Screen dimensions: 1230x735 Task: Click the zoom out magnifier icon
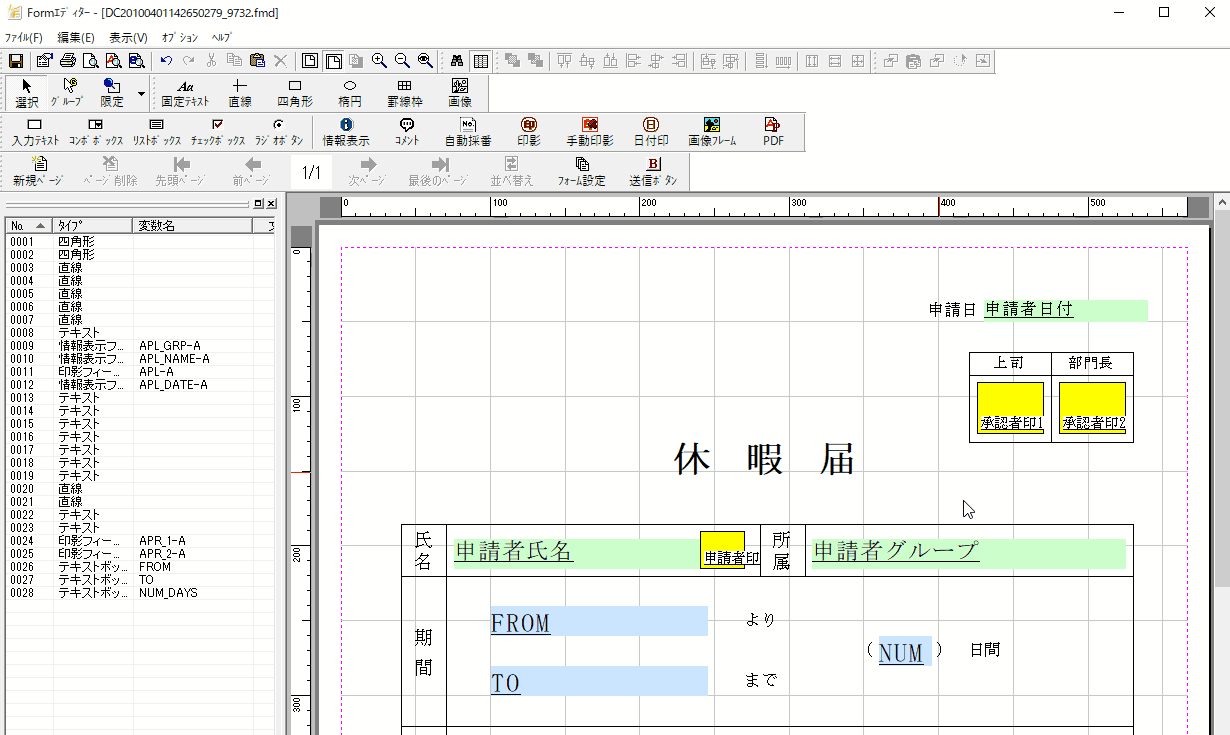point(402,61)
